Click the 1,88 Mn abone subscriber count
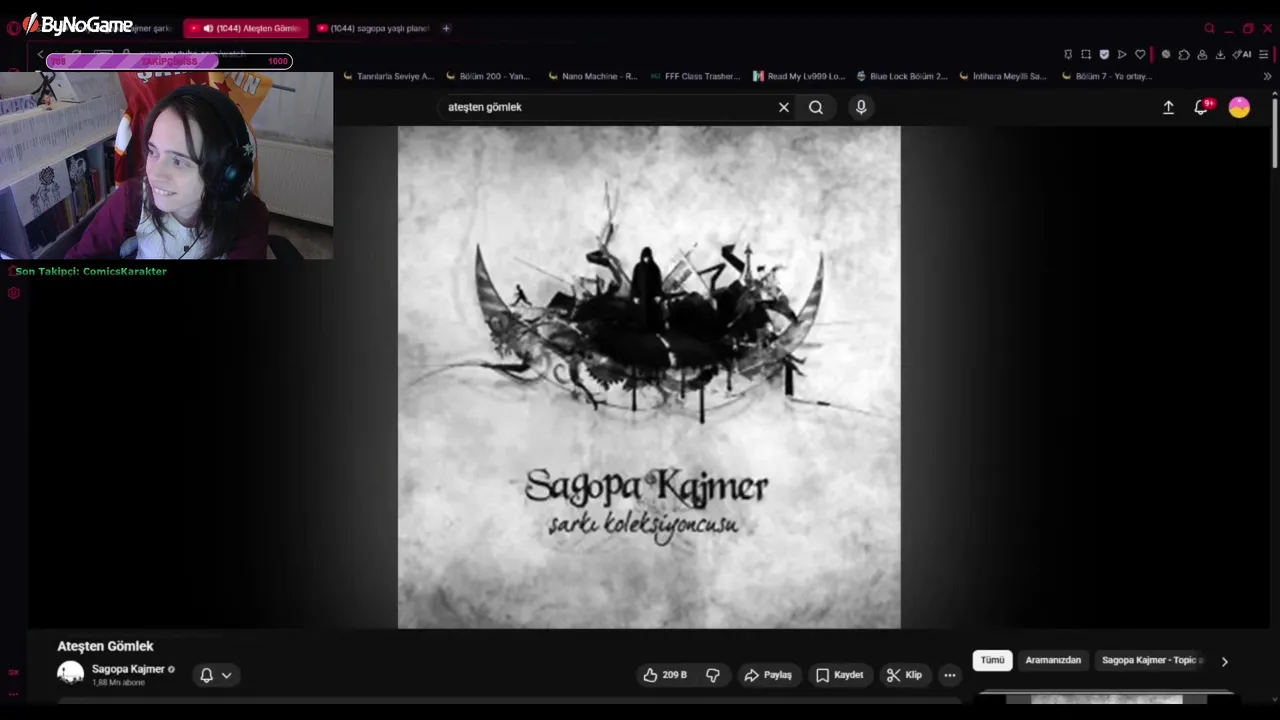Viewport: 1280px width, 720px height. pyautogui.click(x=118, y=682)
